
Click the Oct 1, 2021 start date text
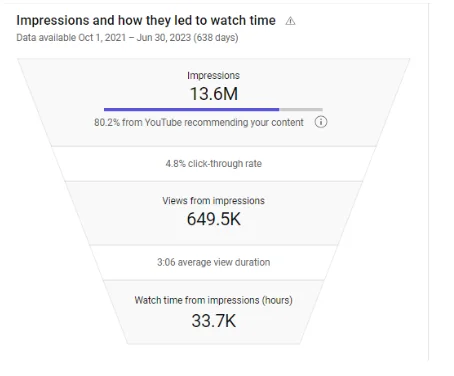click(102, 37)
